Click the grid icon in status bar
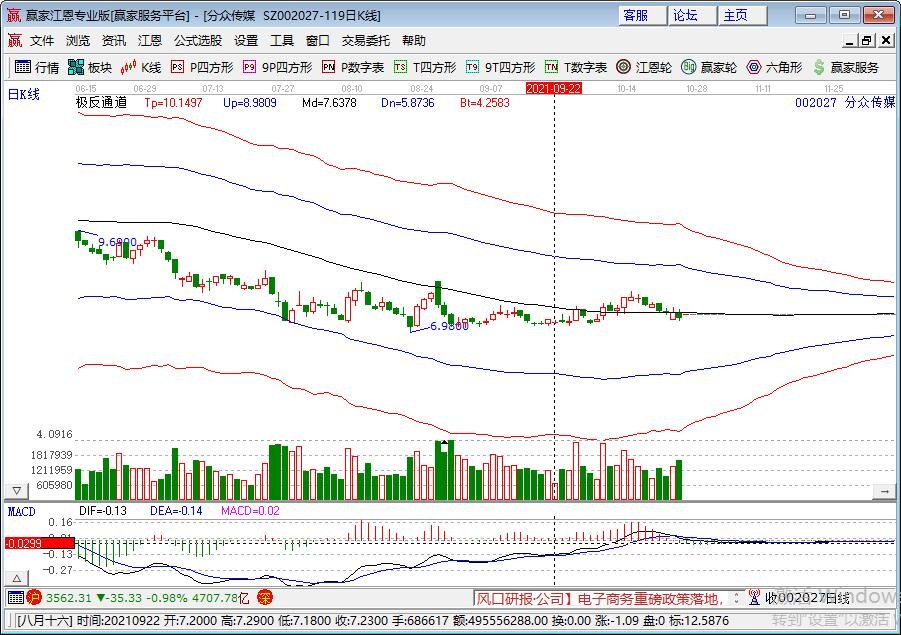The image size is (901, 635). click(15, 598)
